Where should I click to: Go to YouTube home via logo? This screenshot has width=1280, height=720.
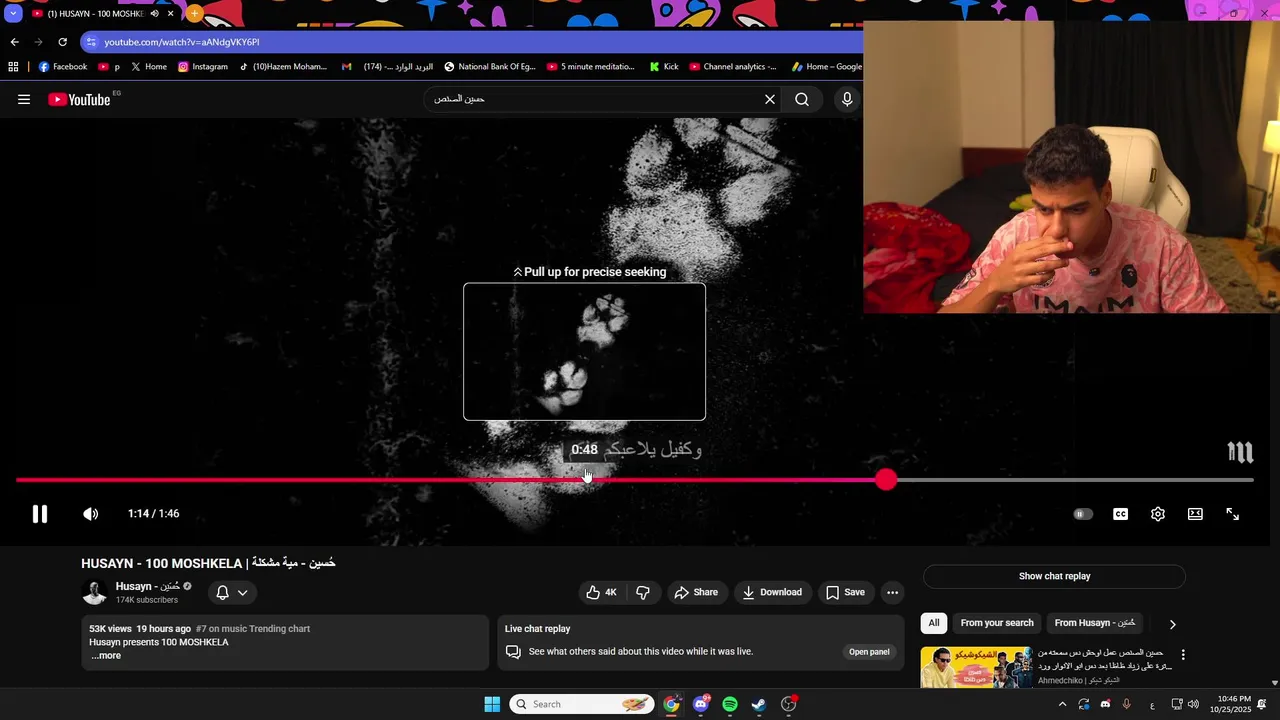coord(79,99)
